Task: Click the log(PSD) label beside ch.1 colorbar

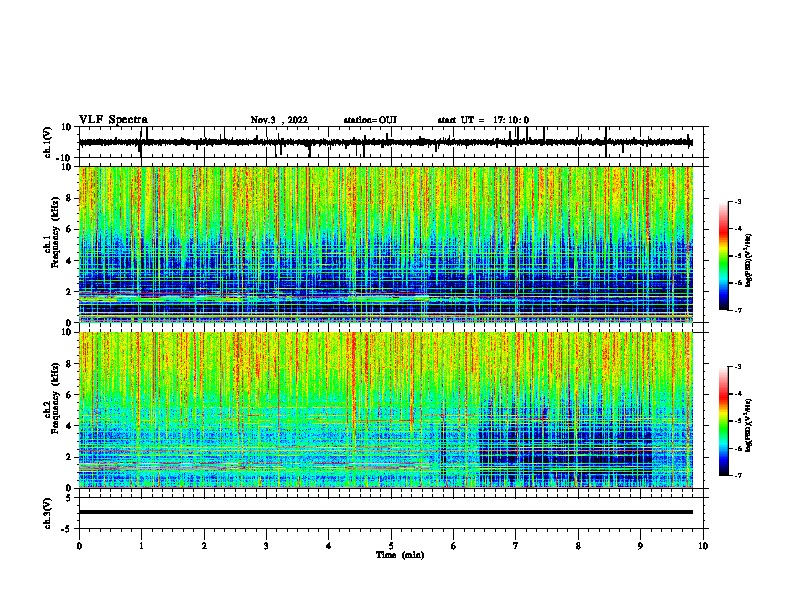Action: (x=749, y=260)
